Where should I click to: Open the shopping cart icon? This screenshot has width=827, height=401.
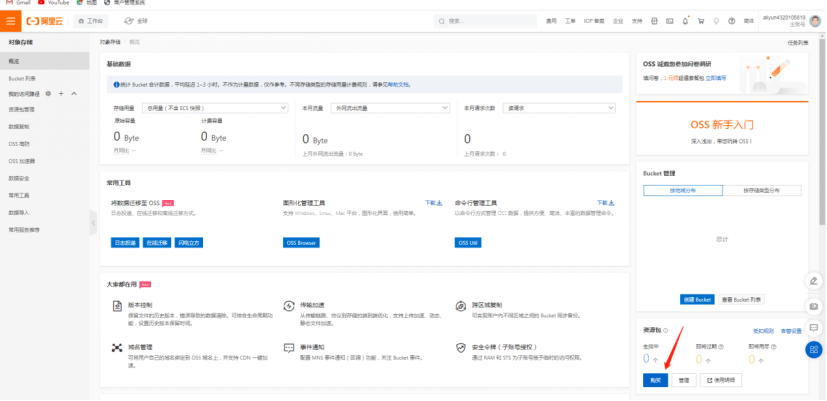click(x=700, y=21)
